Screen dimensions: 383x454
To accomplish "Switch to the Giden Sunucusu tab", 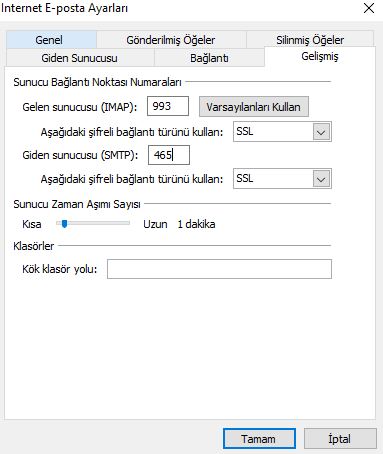I will pos(80,58).
